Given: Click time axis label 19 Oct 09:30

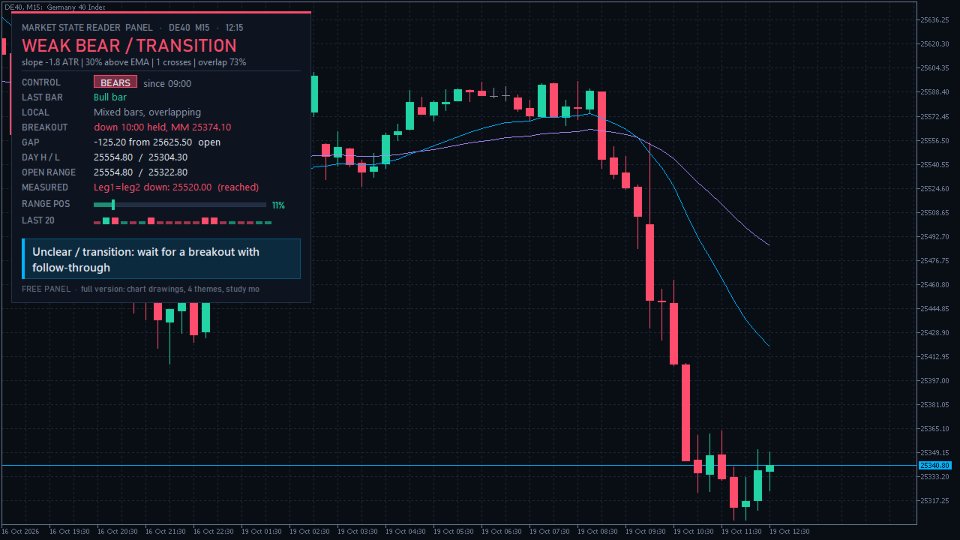Looking at the screenshot, I should tap(645, 531).
